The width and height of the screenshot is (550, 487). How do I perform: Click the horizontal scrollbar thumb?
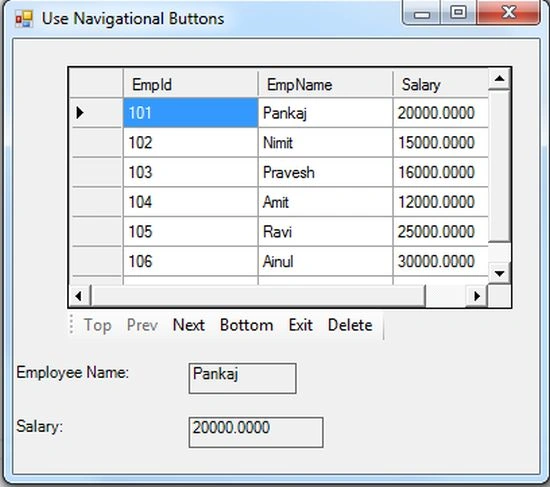coord(258,296)
